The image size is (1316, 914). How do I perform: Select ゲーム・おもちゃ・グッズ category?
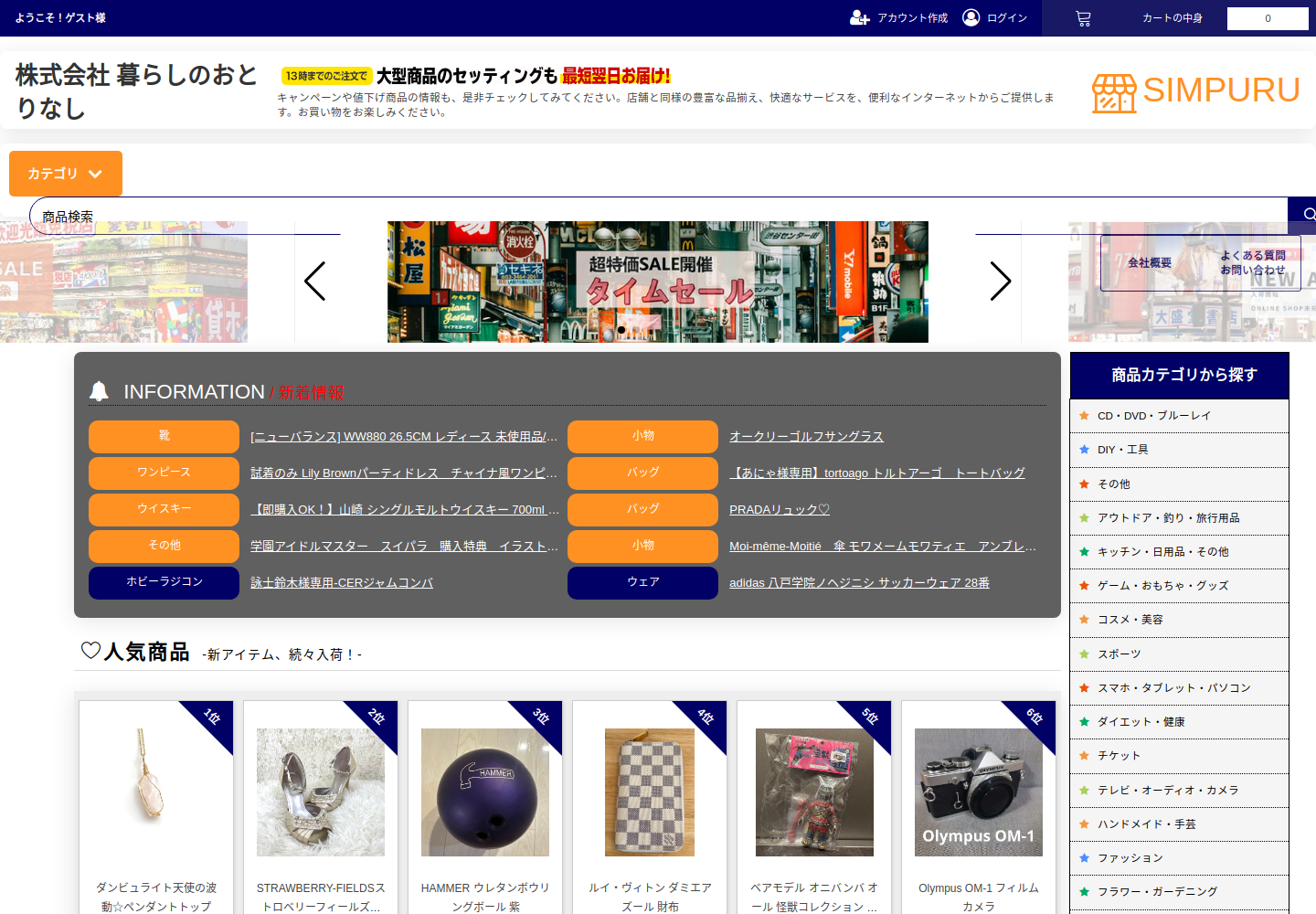[1179, 585]
